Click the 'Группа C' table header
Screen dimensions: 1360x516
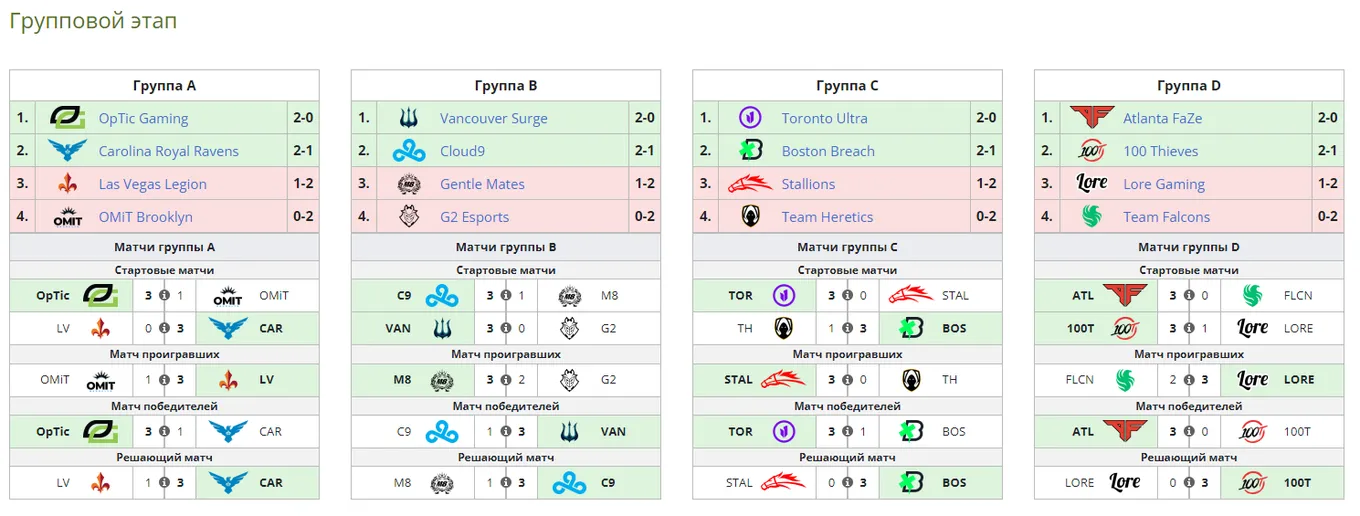click(x=847, y=86)
